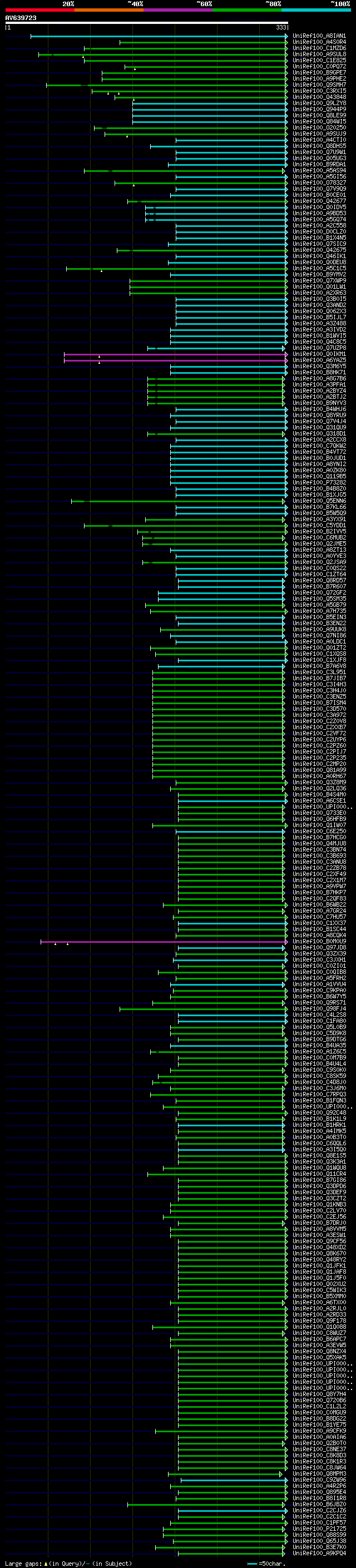The height and width of the screenshot is (1568, 356).
Task: Select the UniRef100_Q0IDV5 label
Action: point(319,207)
